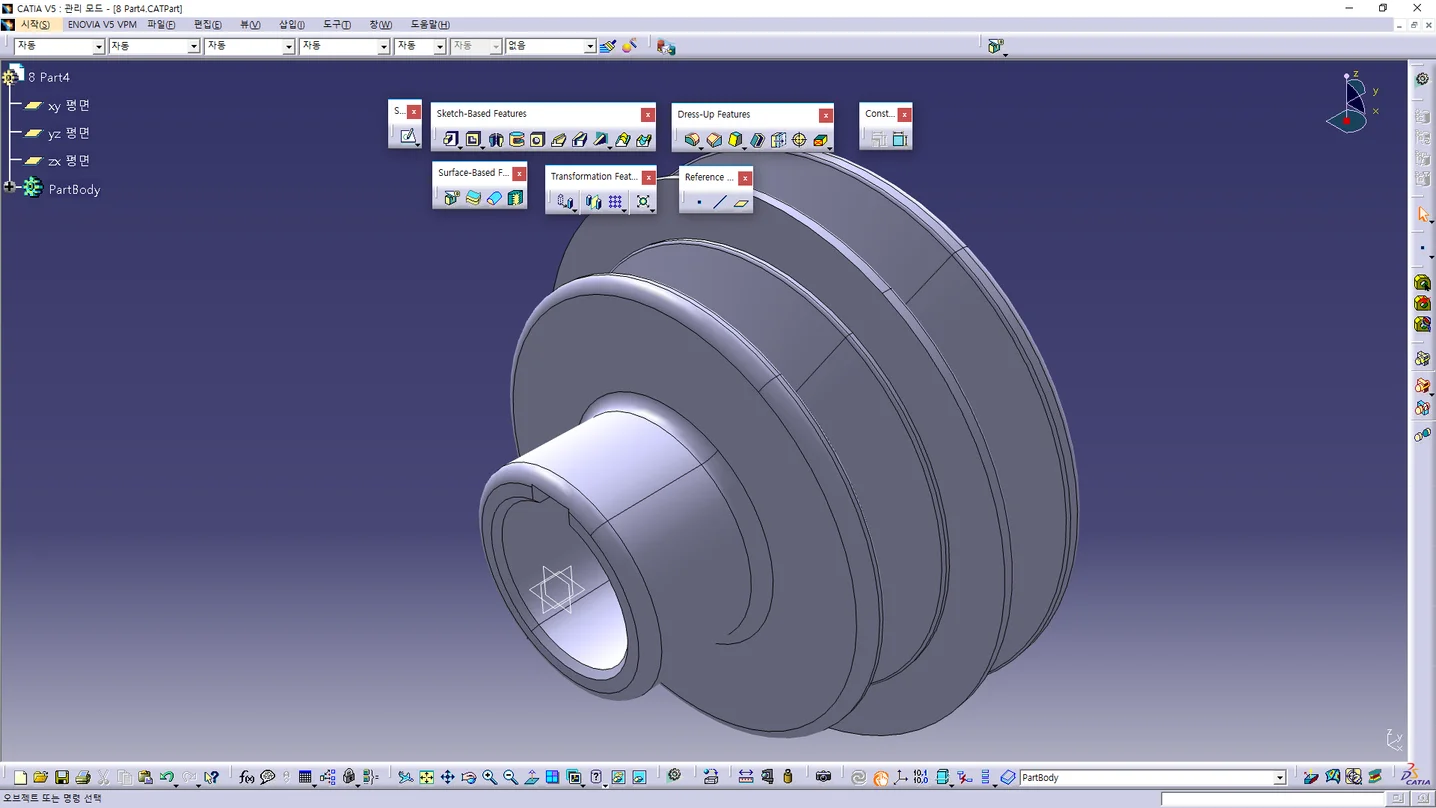
Task: Select the Thickness tool
Action: (x=778, y=140)
